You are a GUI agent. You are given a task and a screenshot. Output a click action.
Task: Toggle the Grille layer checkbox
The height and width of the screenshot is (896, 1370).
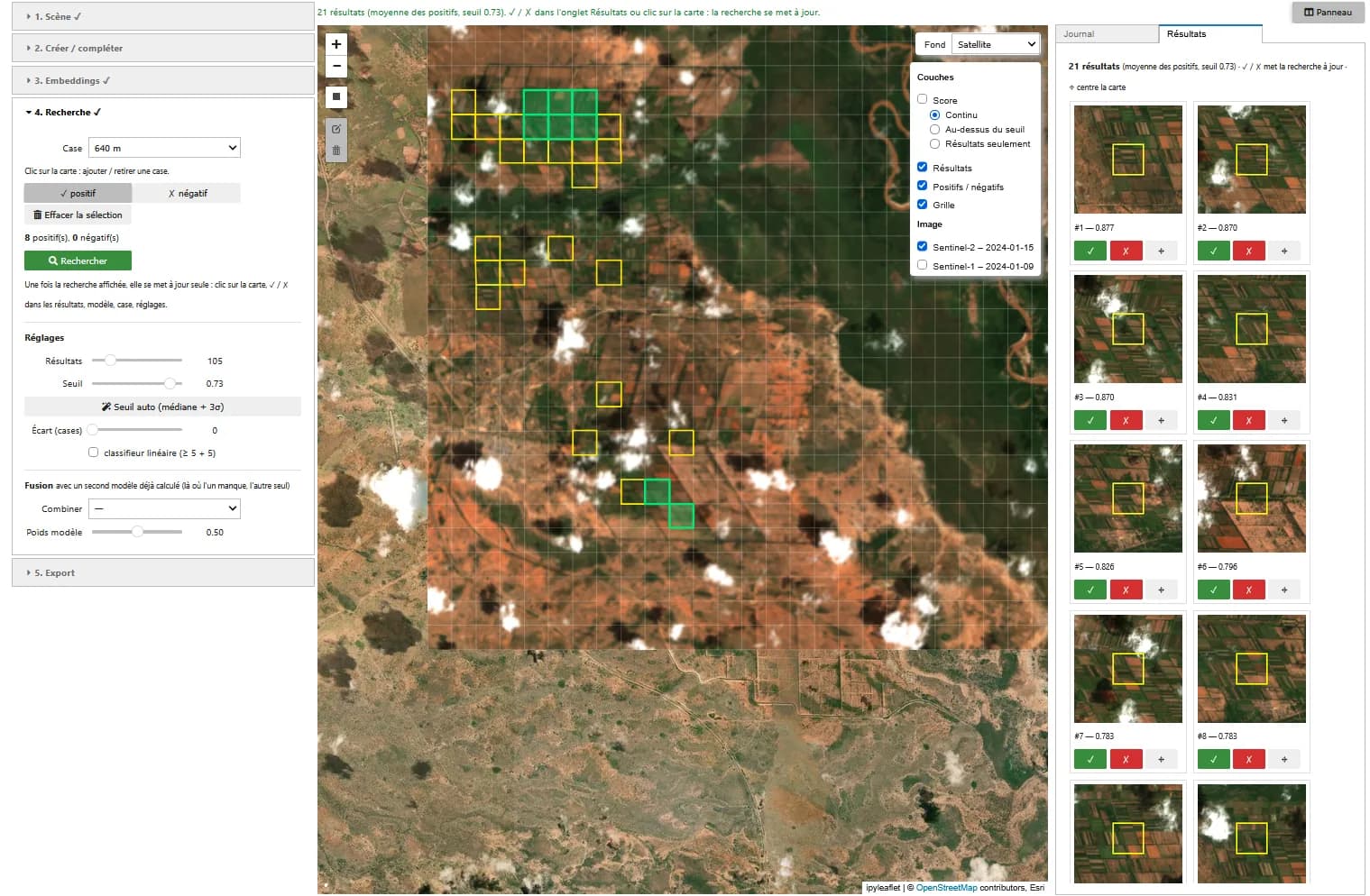pos(922,204)
